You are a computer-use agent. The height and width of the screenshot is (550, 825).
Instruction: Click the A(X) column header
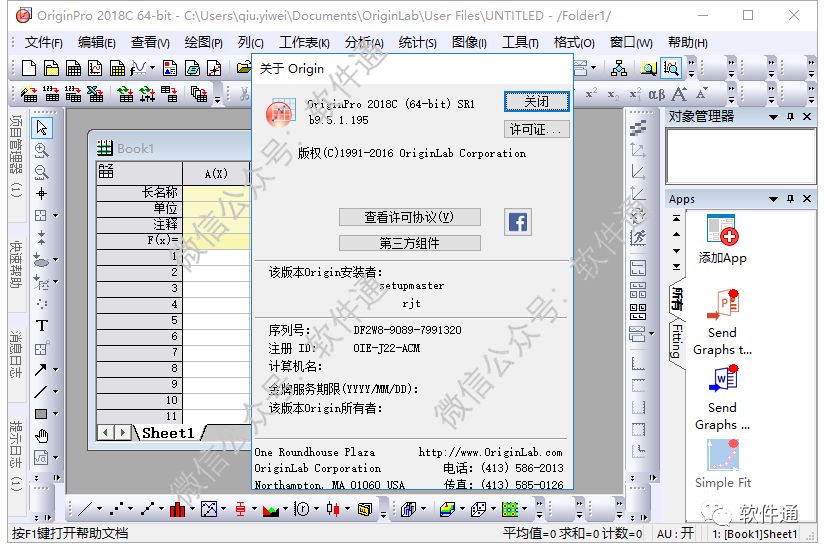216,174
